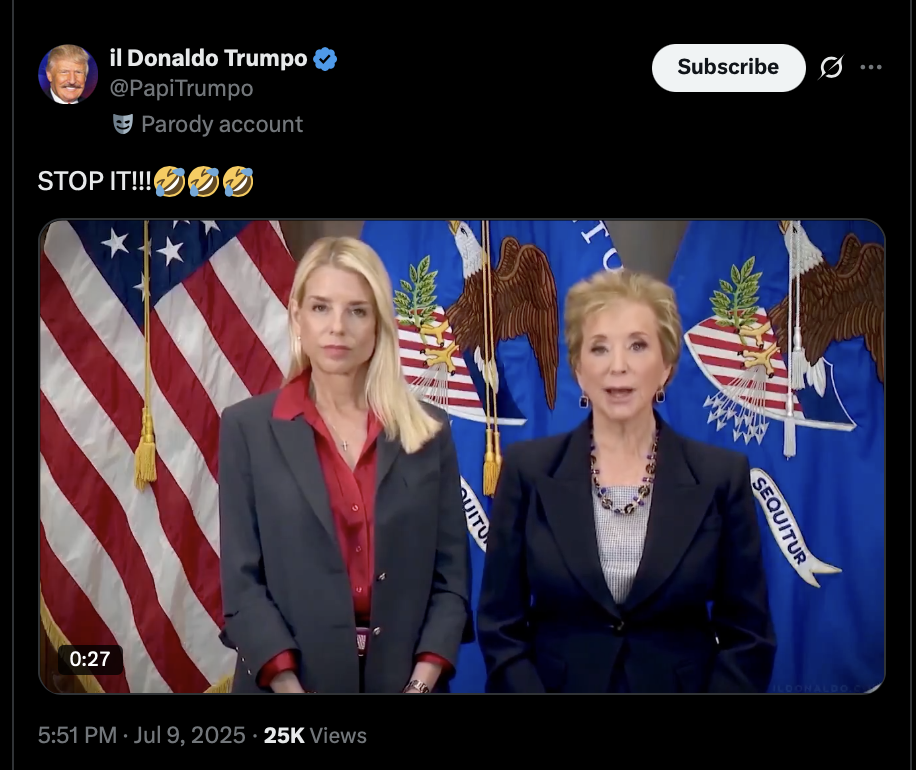Subscribe to this account

[x=728, y=67]
